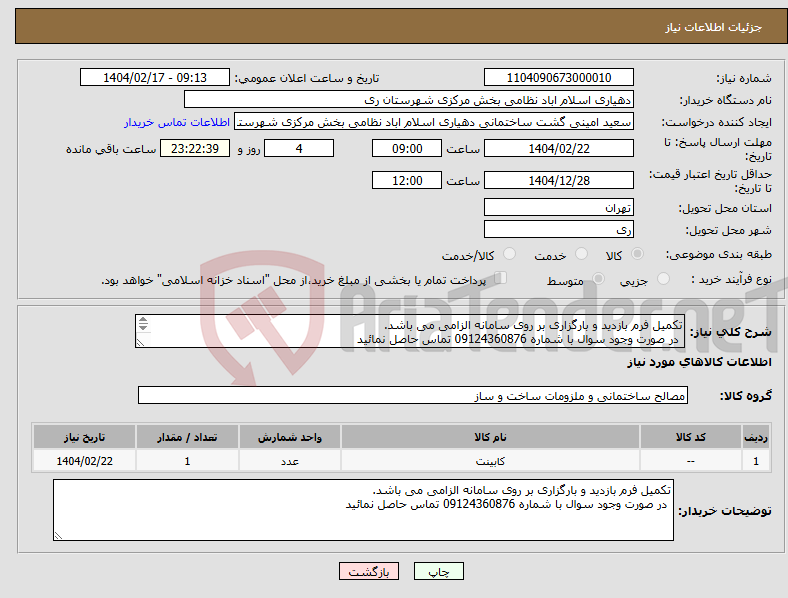
Task: Open the اطلاعات تماس خریدار link
Action: 177,122
